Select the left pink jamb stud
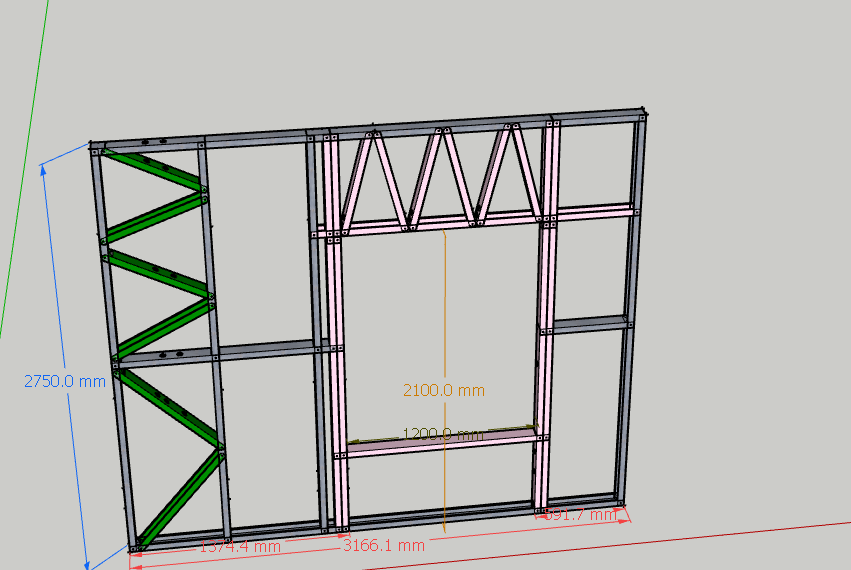The width and height of the screenshot is (851, 570). point(339,380)
